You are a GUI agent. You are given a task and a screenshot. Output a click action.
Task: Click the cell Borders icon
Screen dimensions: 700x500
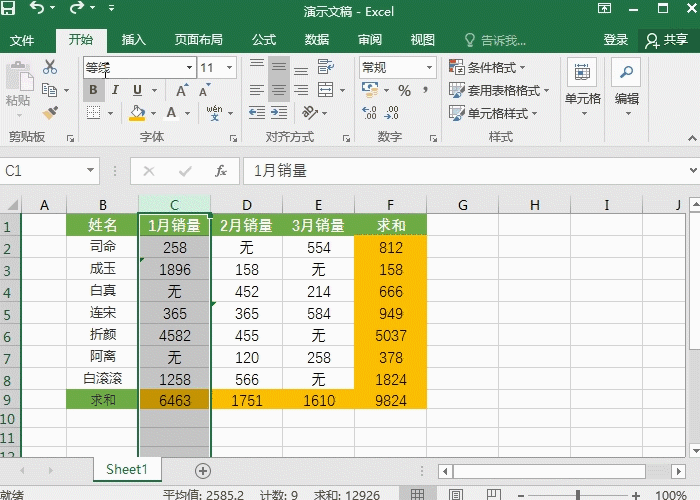pos(93,112)
